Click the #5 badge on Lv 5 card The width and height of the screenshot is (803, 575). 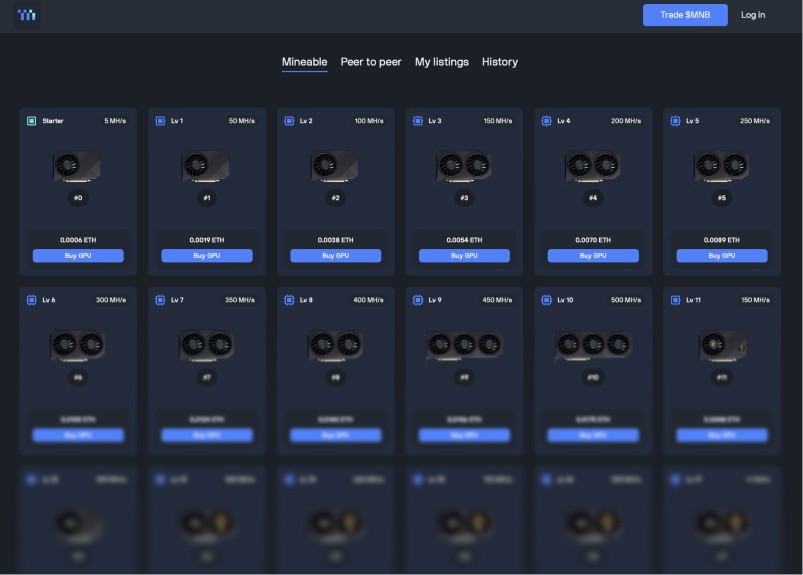tap(722, 198)
